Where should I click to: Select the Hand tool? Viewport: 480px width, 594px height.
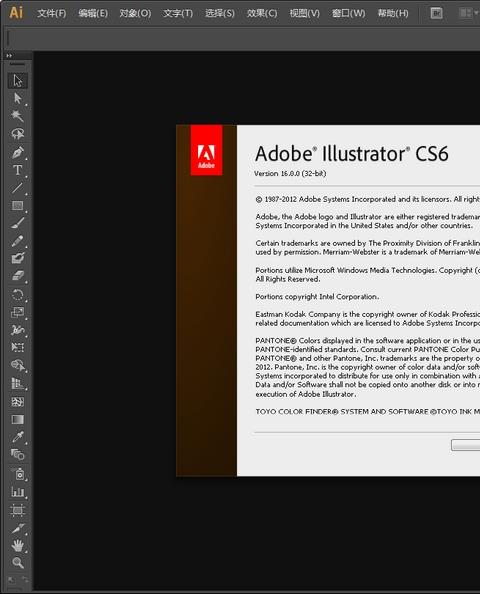tap(17, 546)
